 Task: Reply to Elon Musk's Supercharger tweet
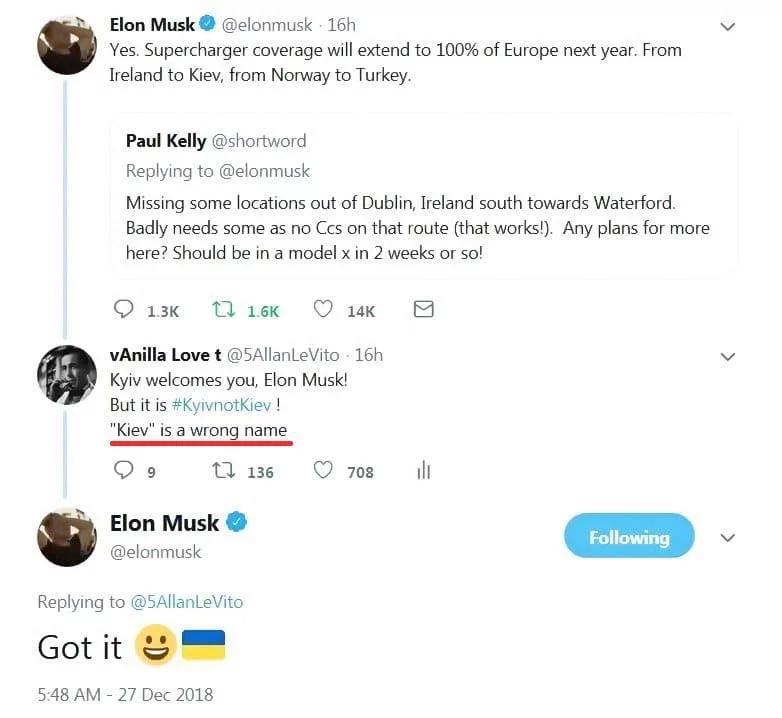pyautogui.click(x=124, y=310)
